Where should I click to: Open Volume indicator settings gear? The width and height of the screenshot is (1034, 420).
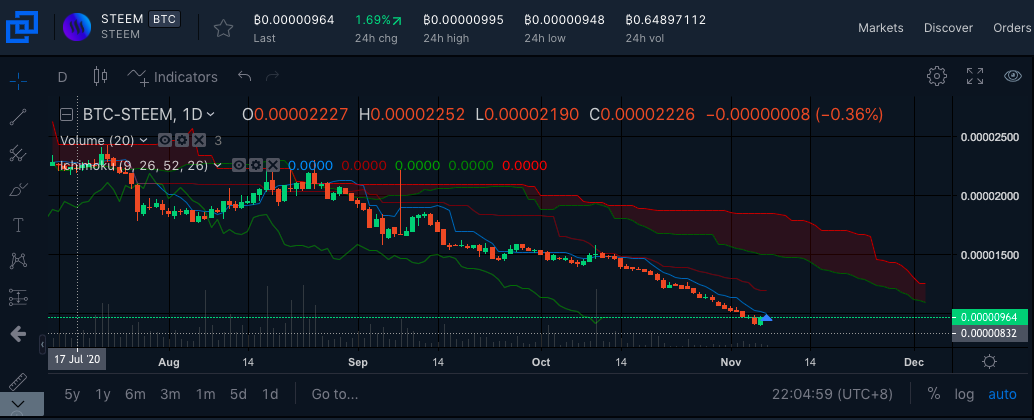(x=181, y=140)
